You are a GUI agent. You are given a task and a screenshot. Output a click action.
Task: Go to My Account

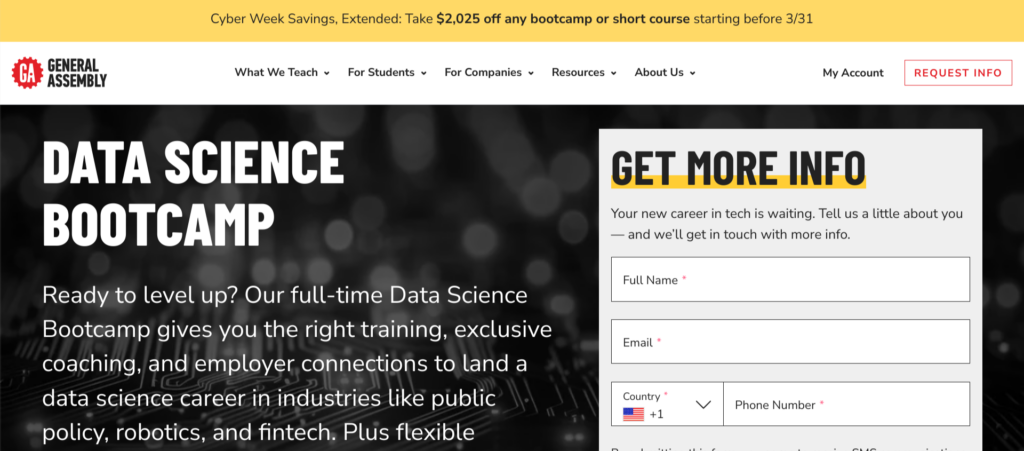(x=853, y=73)
